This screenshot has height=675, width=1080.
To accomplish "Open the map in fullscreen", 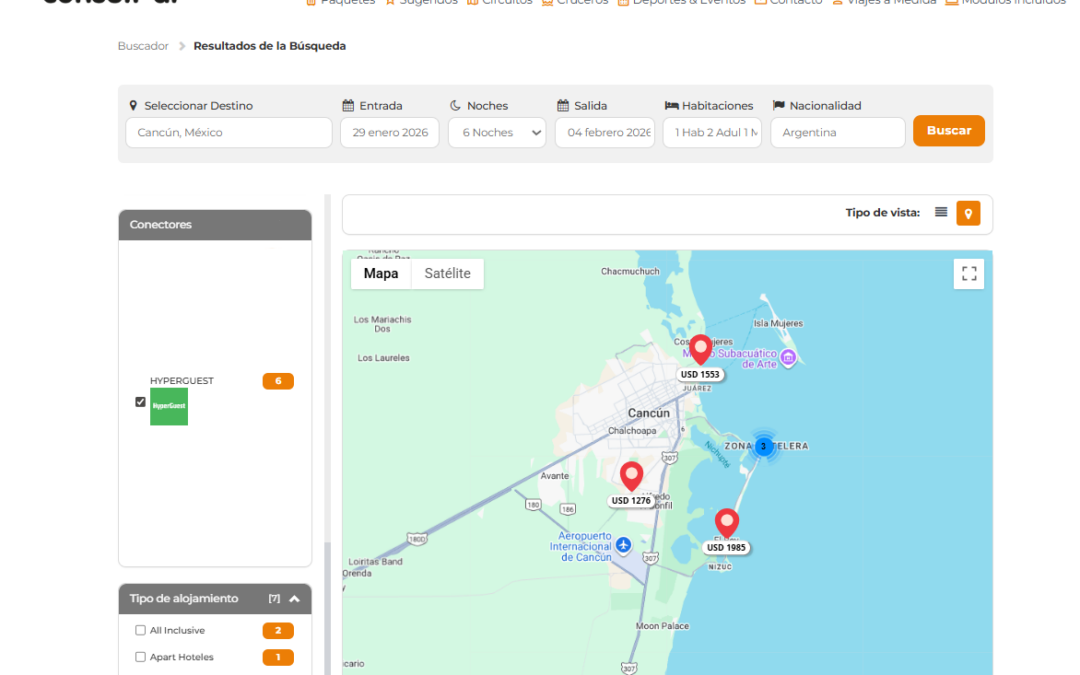I will tap(968, 274).
